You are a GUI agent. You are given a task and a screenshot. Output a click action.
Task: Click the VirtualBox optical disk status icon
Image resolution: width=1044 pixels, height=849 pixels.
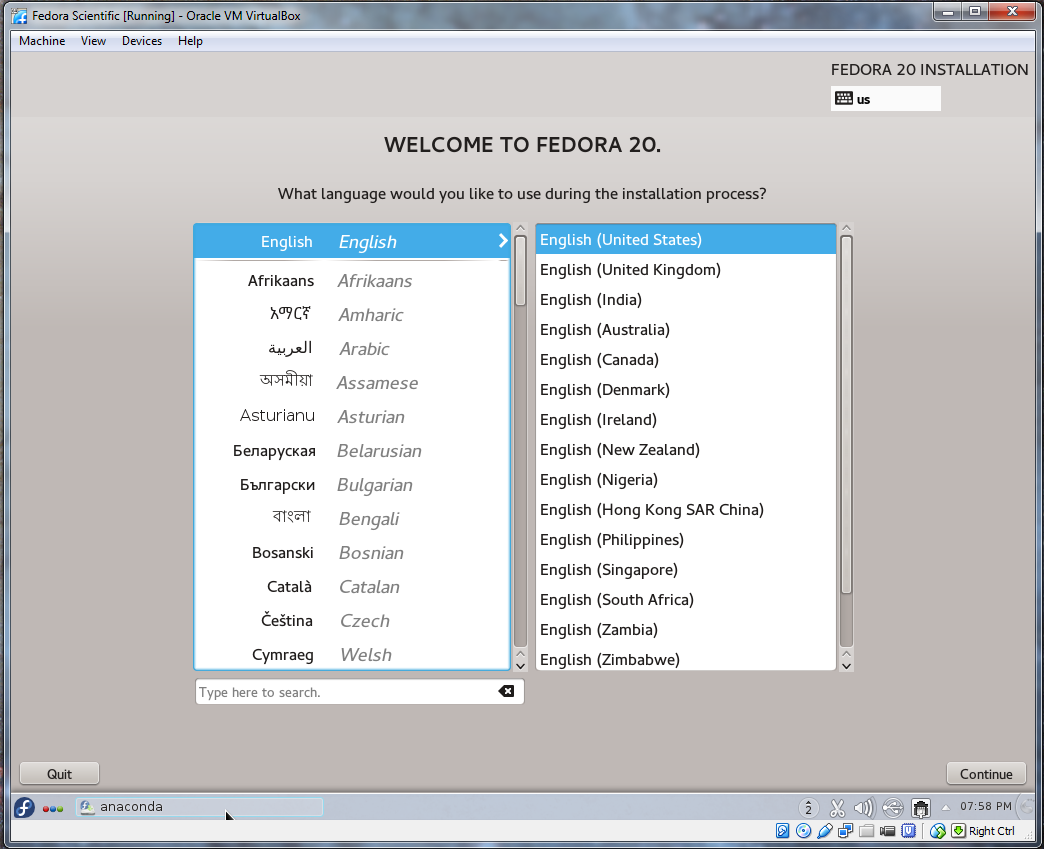803,831
